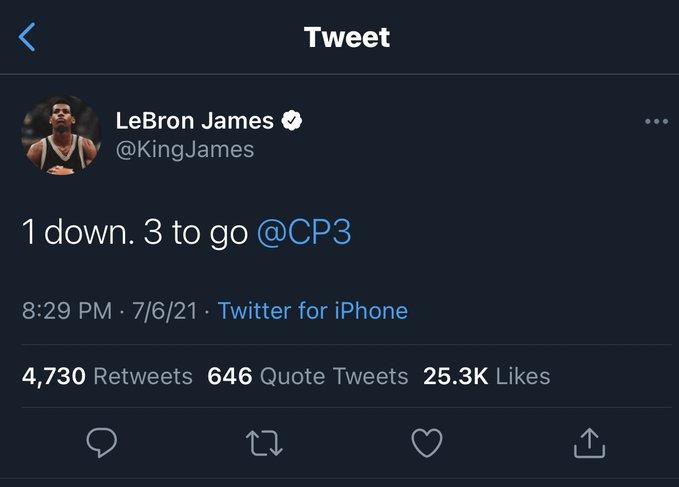Open the @KingJames handle
Viewport: 679px width, 487px height.
185,149
